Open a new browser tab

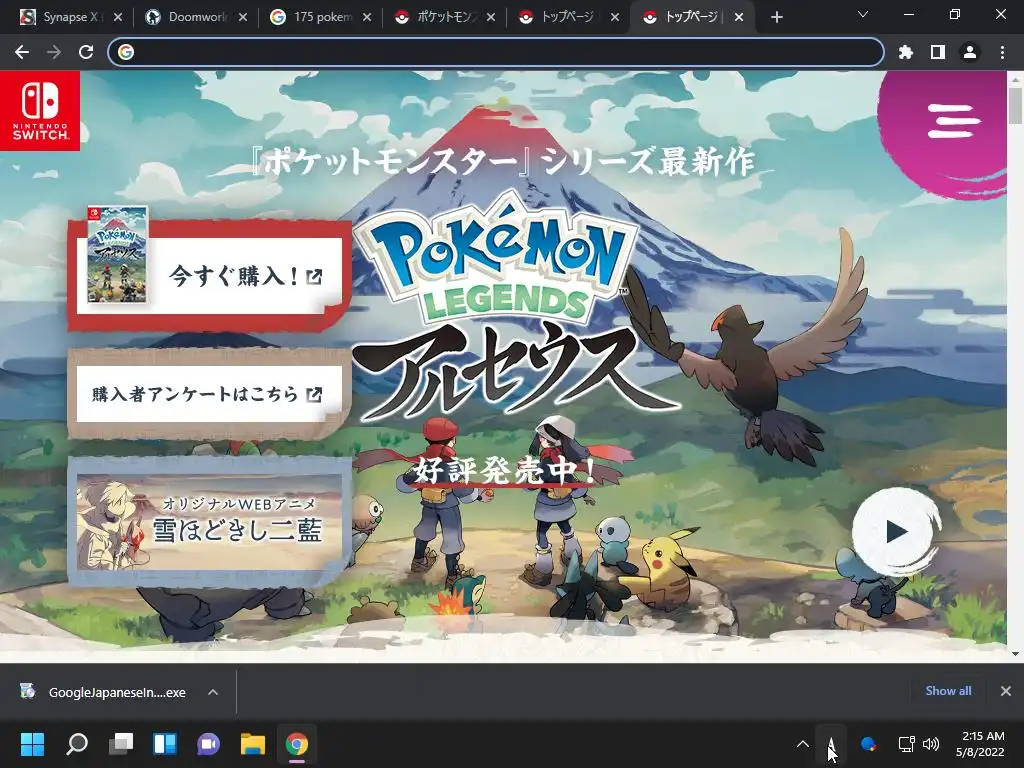coord(776,17)
